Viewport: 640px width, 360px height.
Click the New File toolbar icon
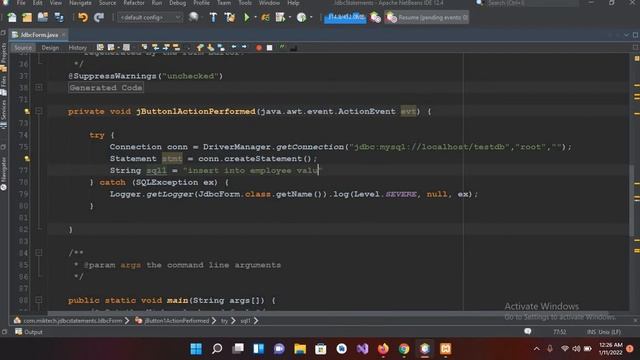point(12,17)
